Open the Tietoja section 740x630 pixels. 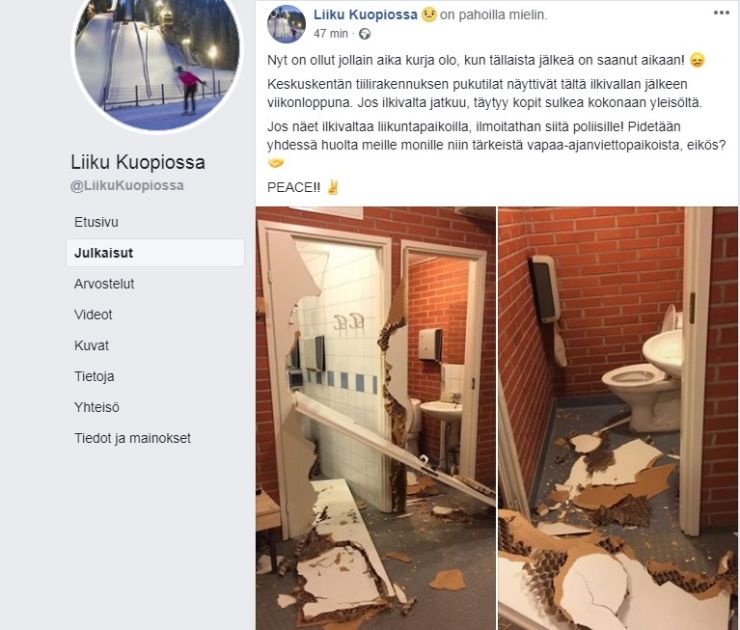94,376
